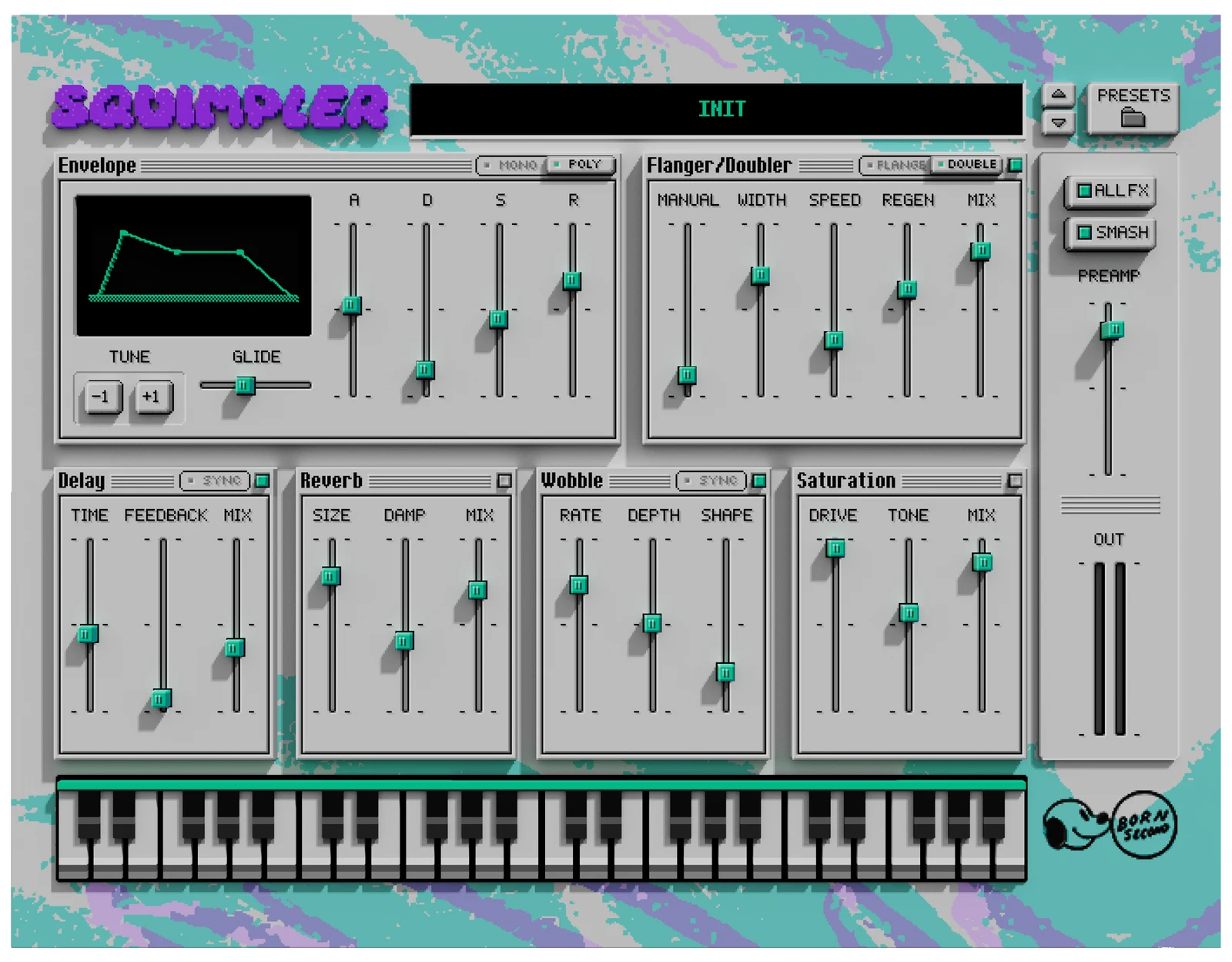Select the next preset with down arrow
The image size is (1232, 962).
1059,122
